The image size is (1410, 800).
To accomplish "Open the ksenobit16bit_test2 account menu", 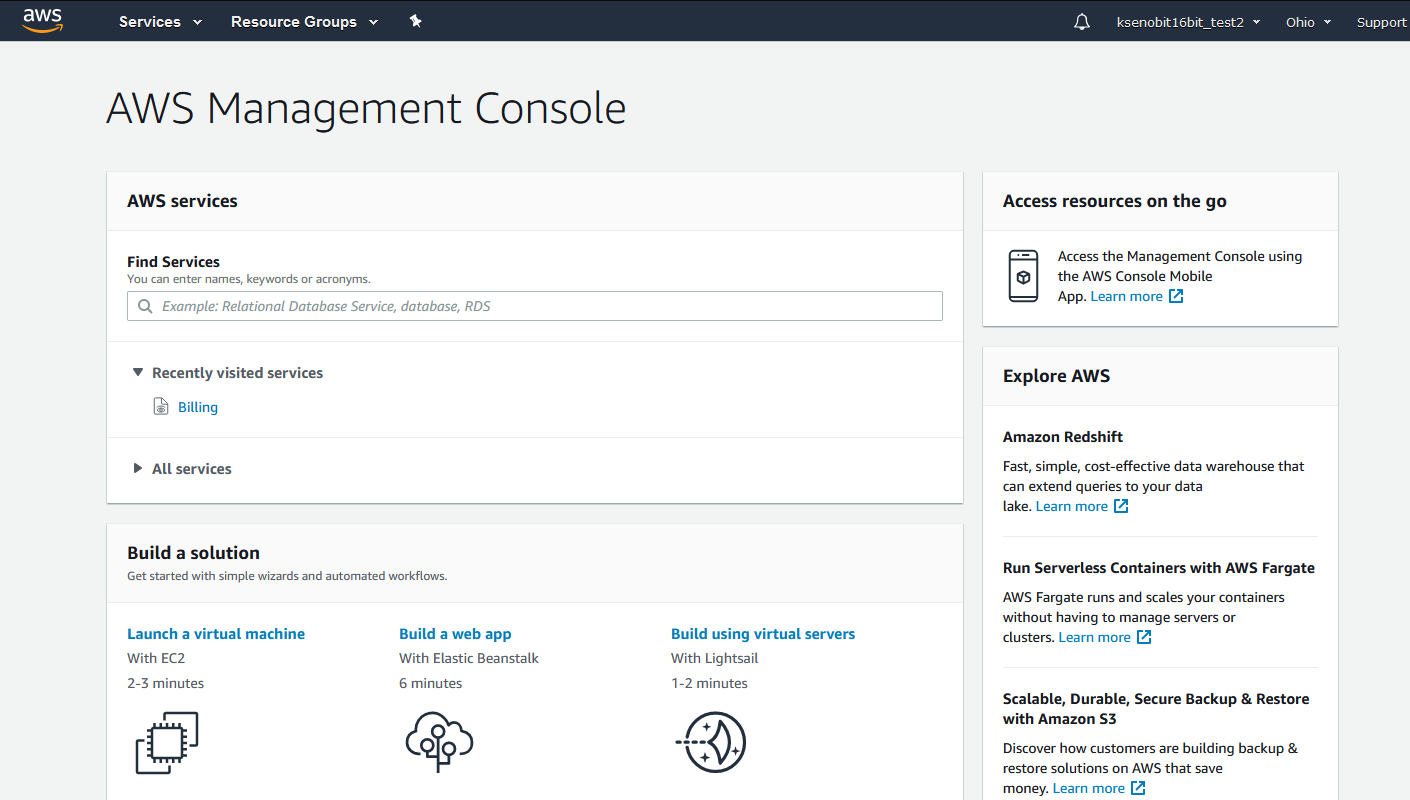I will (1187, 22).
